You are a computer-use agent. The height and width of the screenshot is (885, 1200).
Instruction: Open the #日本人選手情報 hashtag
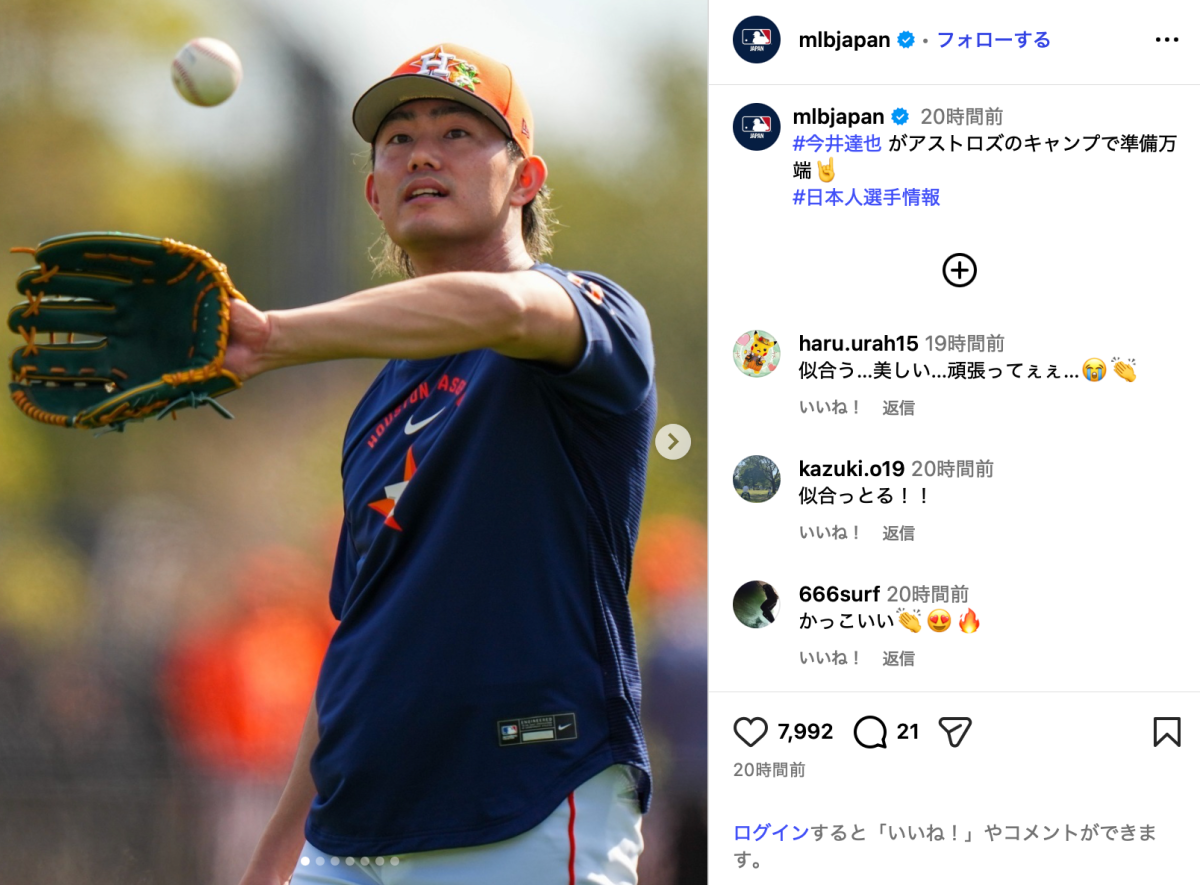[x=866, y=197]
